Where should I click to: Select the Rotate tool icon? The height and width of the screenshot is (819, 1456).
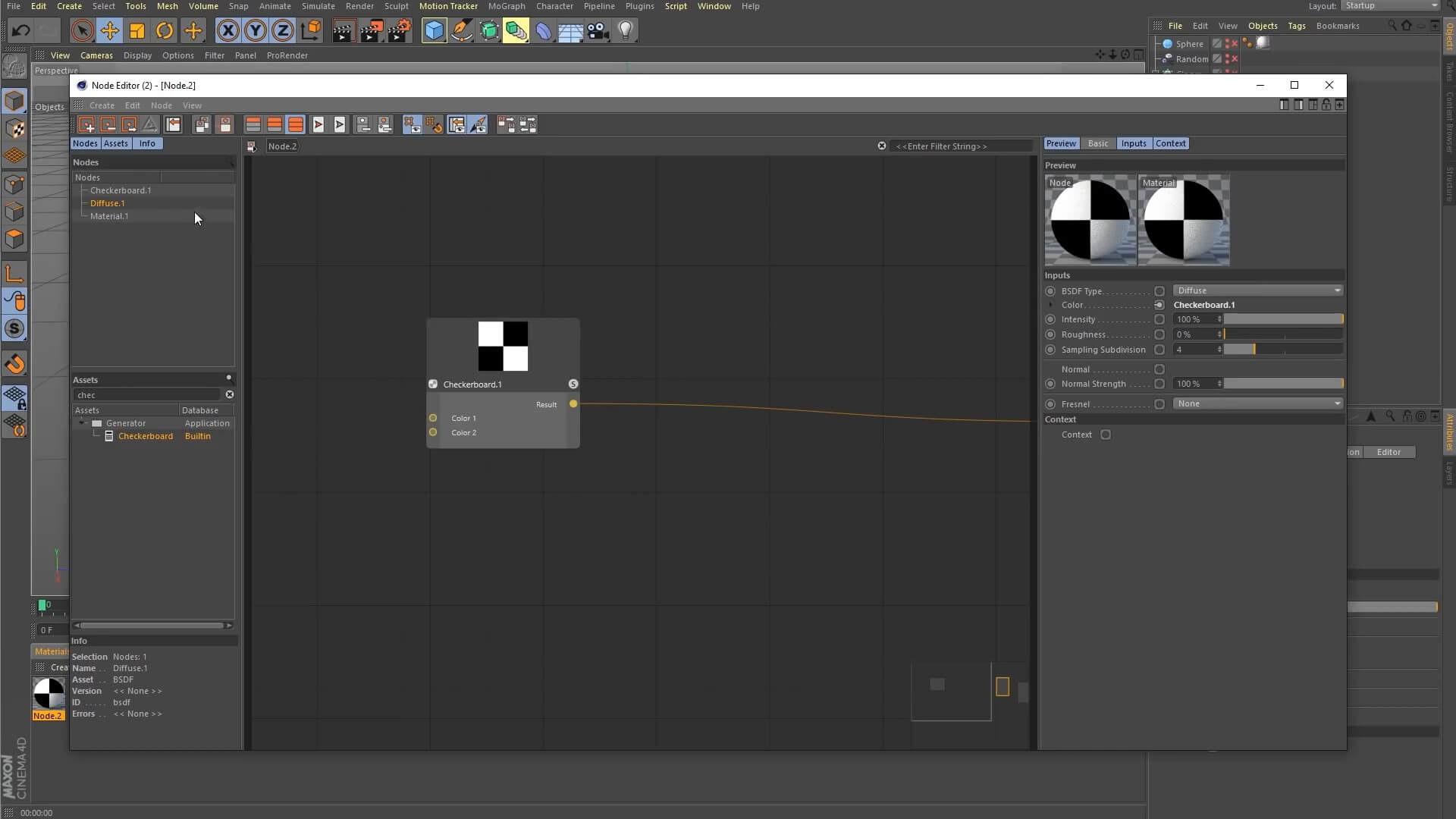165,31
